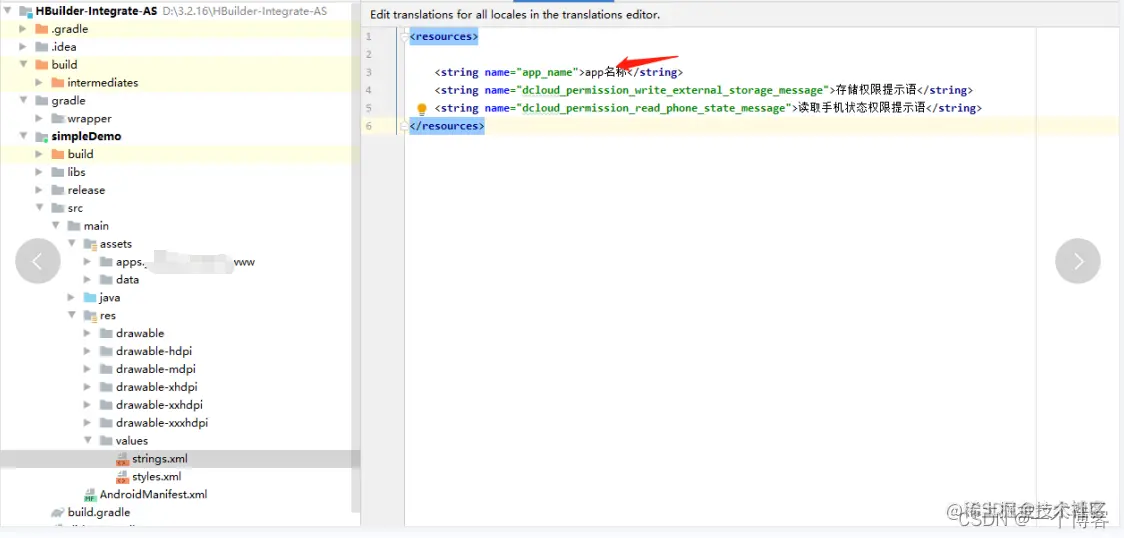Click the values folder icon

click(x=106, y=441)
